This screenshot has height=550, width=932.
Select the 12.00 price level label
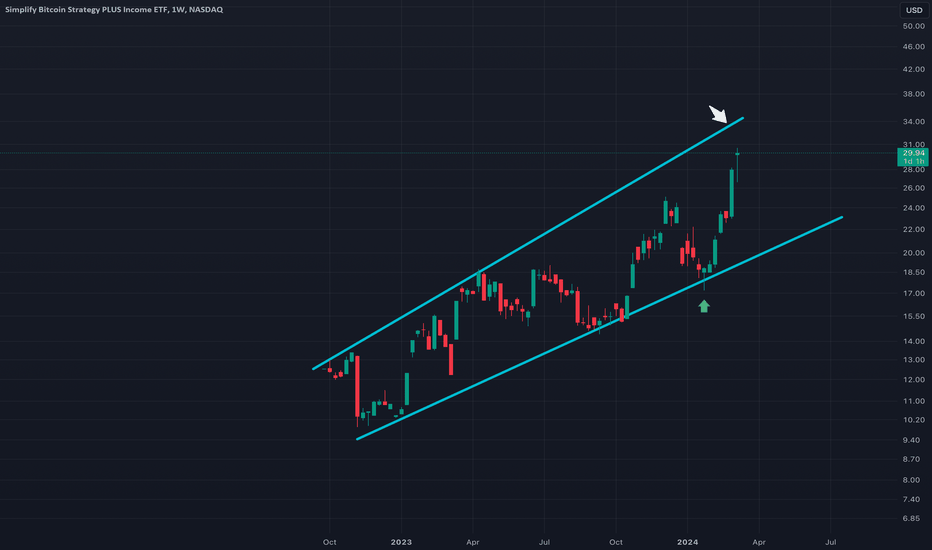point(913,379)
